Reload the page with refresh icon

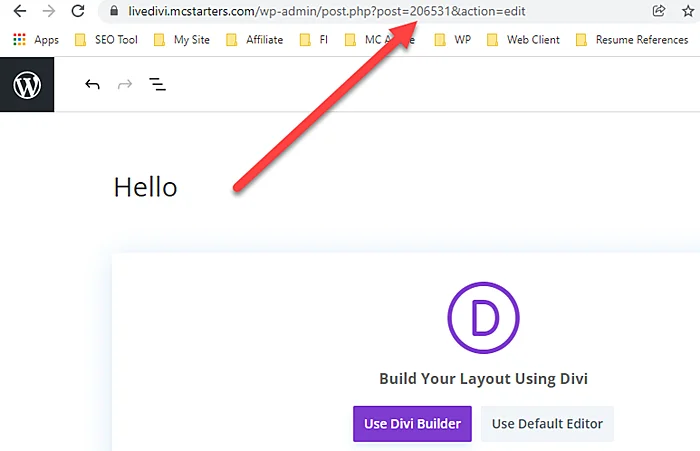click(x=78, y=11)
